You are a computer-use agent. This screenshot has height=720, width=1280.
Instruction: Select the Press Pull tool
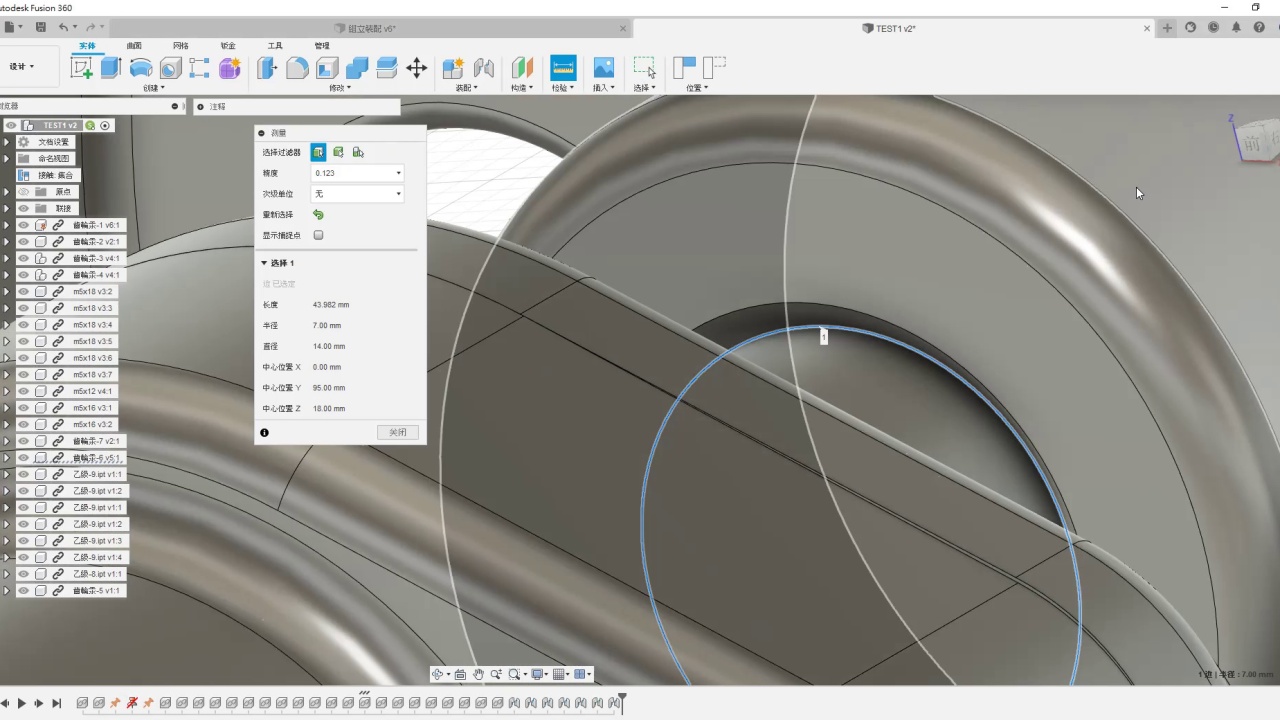(267, 68)
